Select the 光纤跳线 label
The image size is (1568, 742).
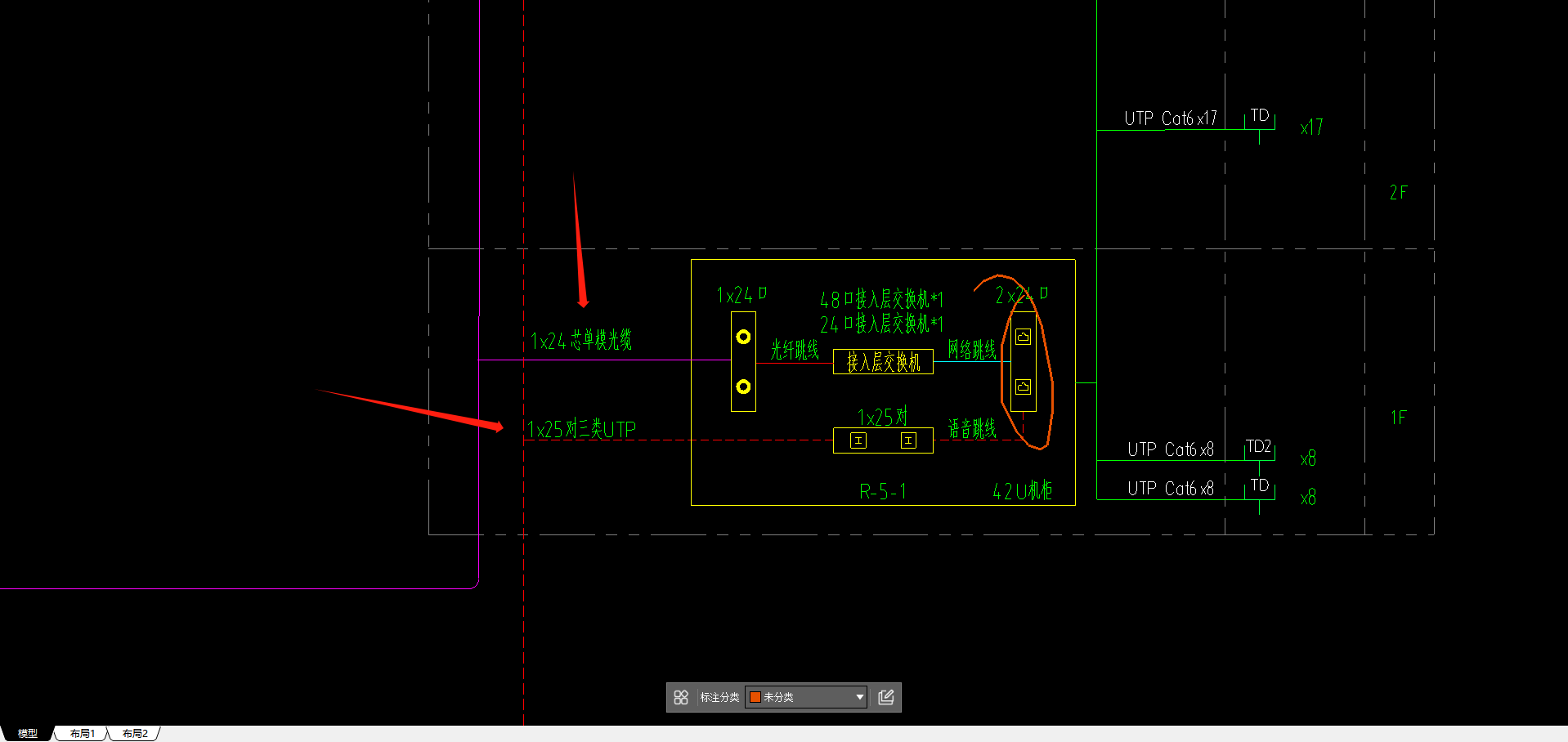[x=795, y=351]
